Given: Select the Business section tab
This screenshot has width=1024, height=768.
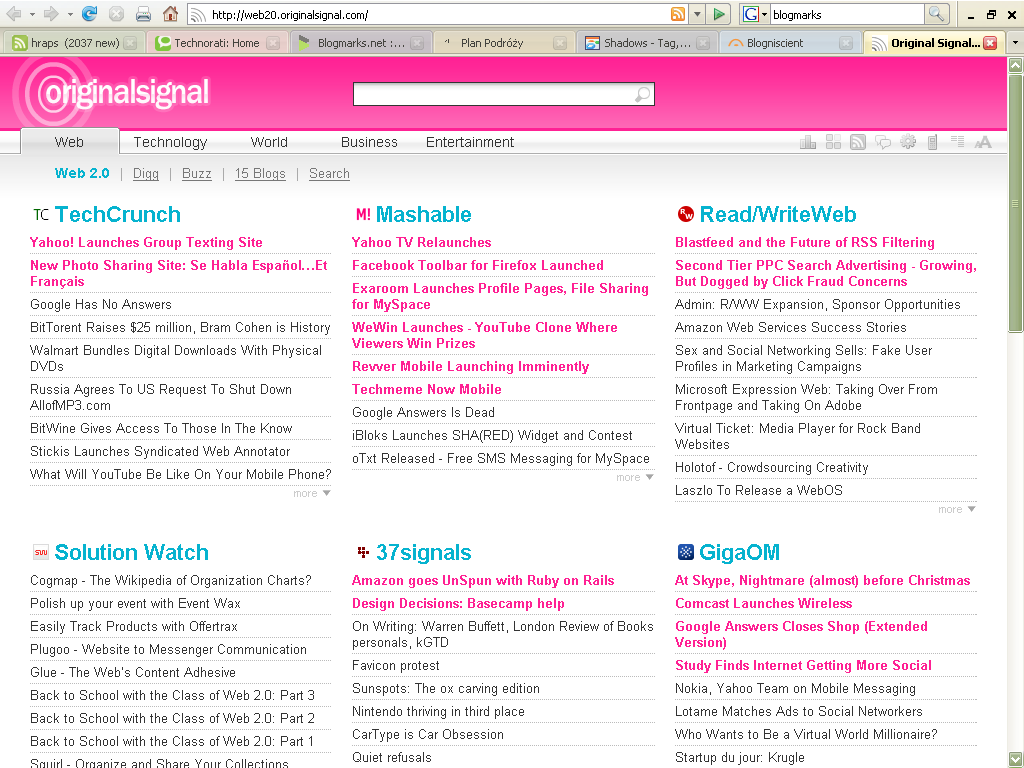Looking at the screenshot, I should [x=369, y=142].
